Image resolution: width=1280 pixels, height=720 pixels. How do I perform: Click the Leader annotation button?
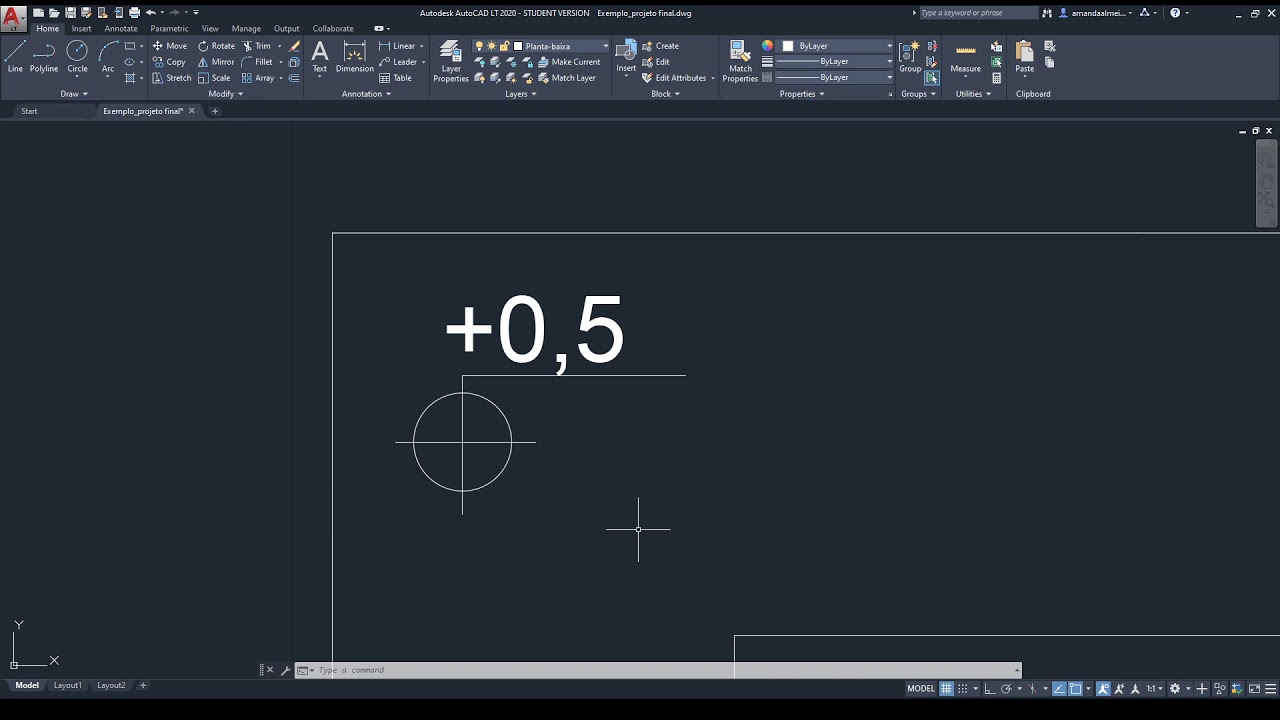[x=399, y=62]
